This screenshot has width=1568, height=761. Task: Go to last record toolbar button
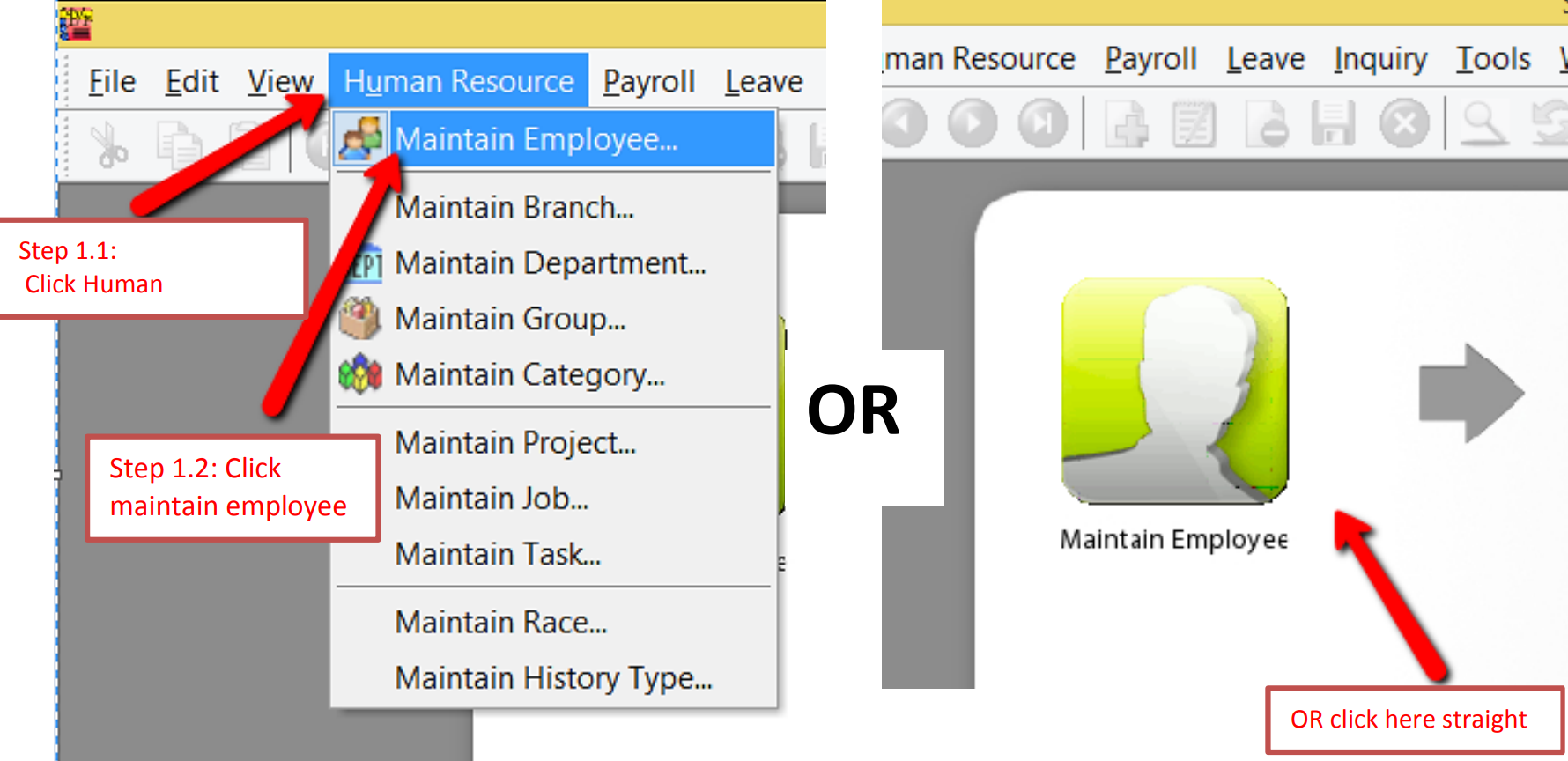coord(1042,123)
